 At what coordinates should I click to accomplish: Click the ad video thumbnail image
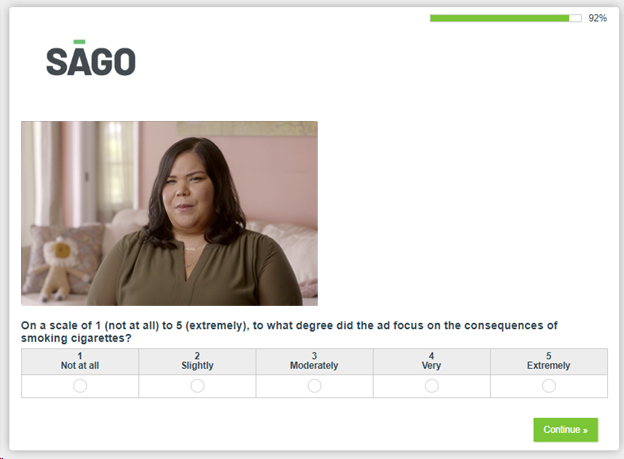click(x=170, y=213)
